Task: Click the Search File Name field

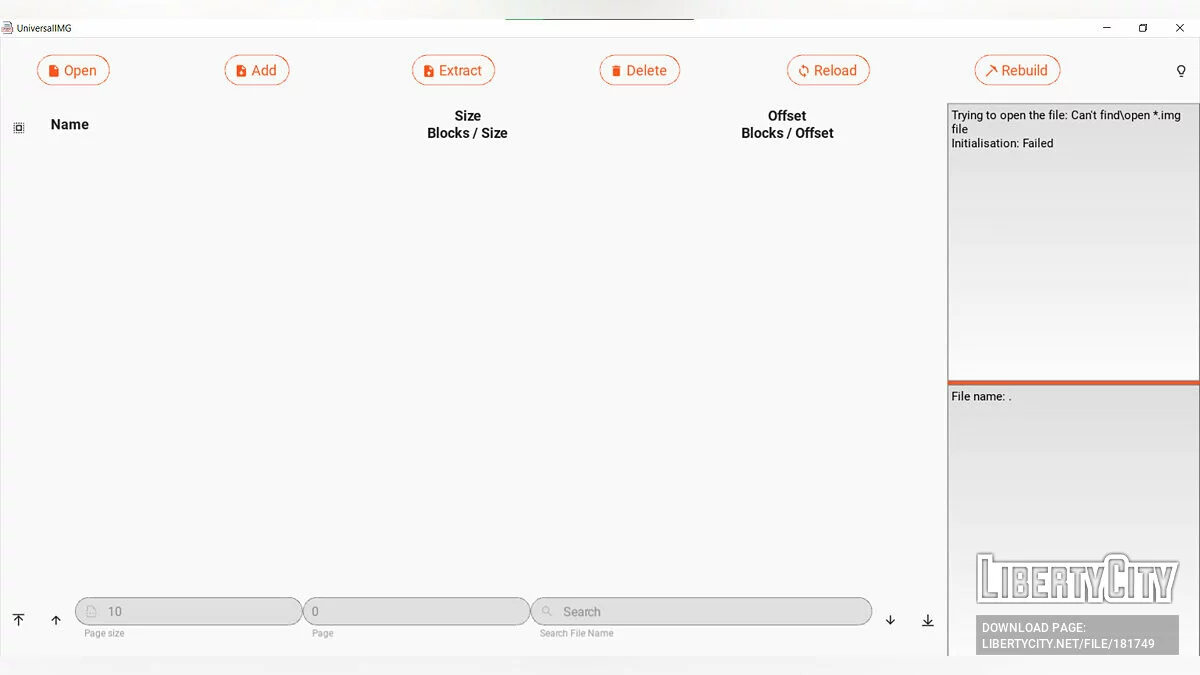Action: tap(710, 611)
